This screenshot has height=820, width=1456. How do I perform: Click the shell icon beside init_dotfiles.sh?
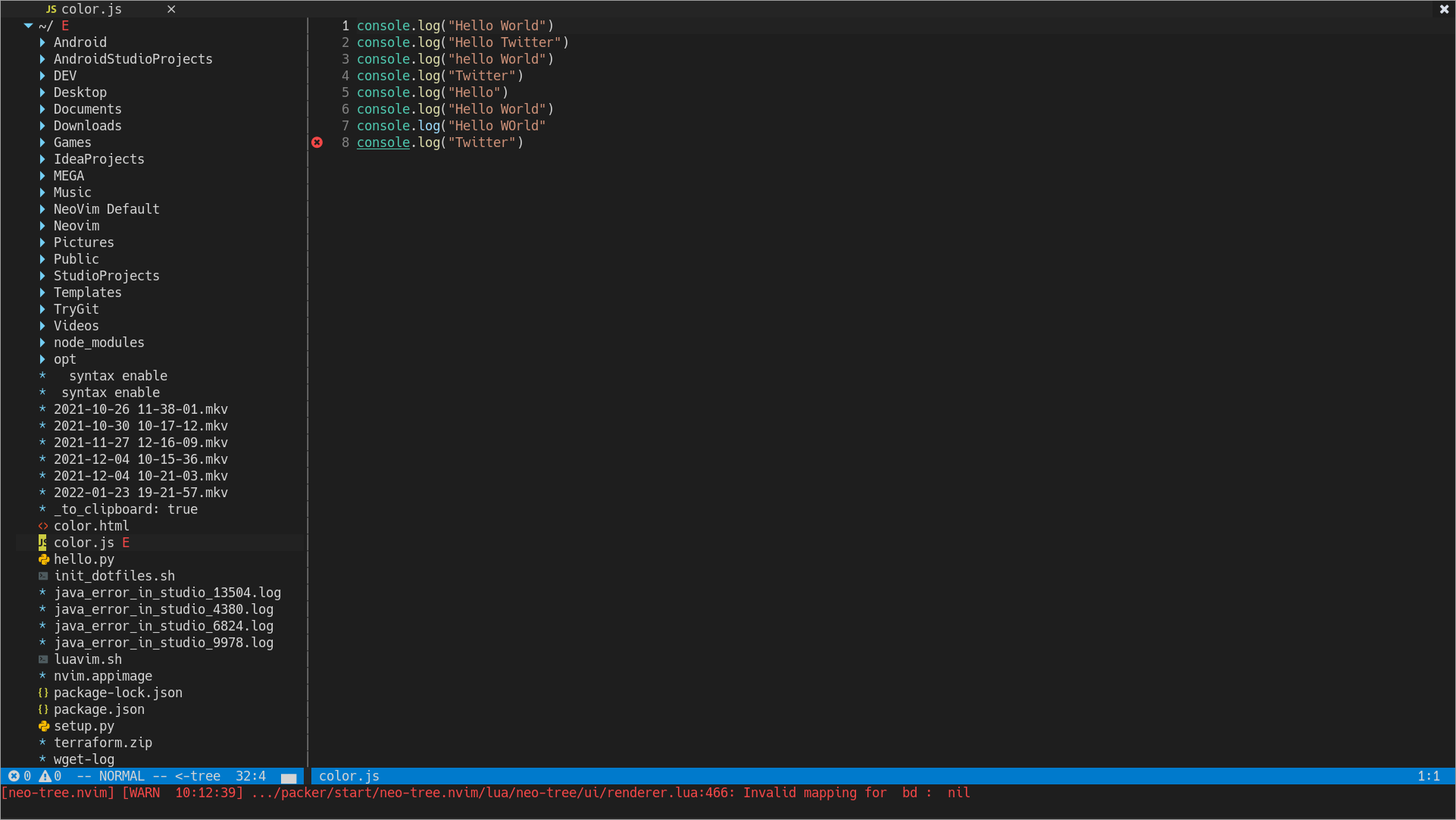[x=43, y=576]
